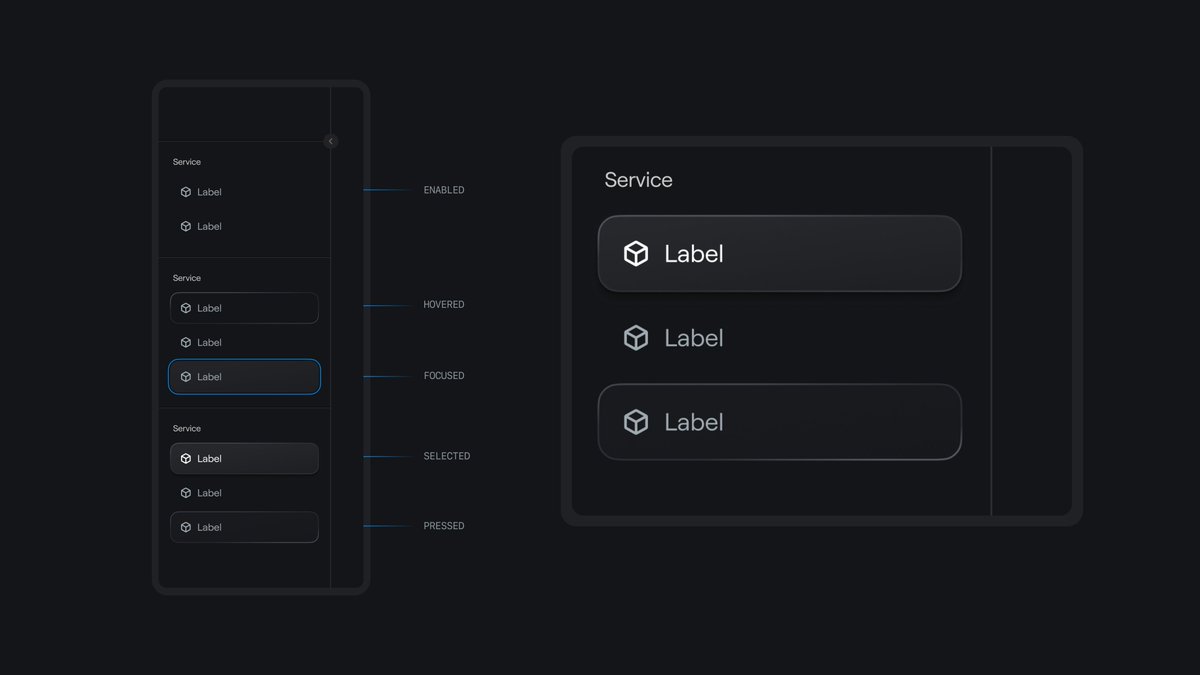Select the hovered Label in the second Service group

(x=244, y=308)
